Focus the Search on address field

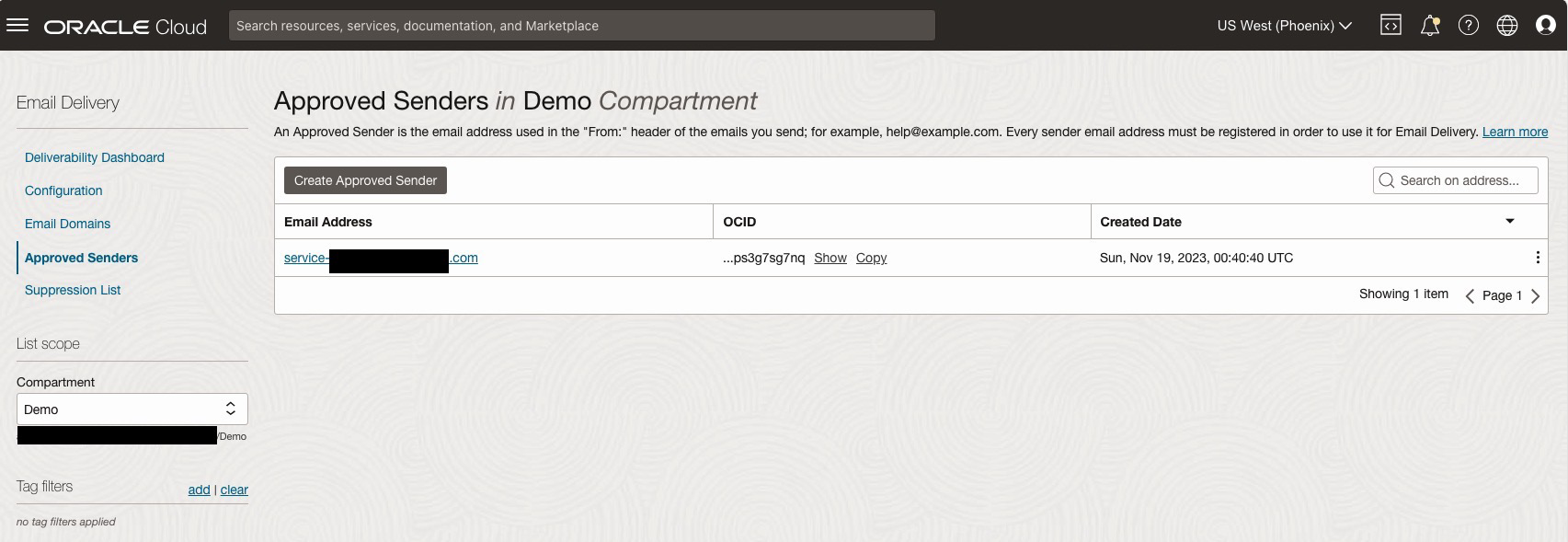(1456, 180)
